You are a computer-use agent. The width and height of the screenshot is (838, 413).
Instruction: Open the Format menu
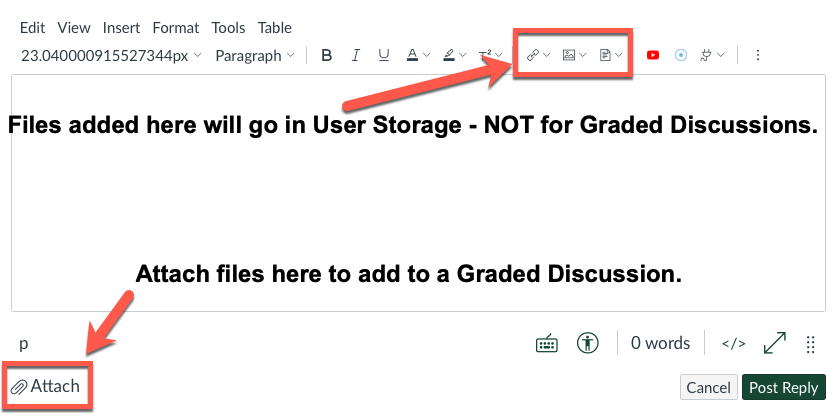(x=176, y=28)
